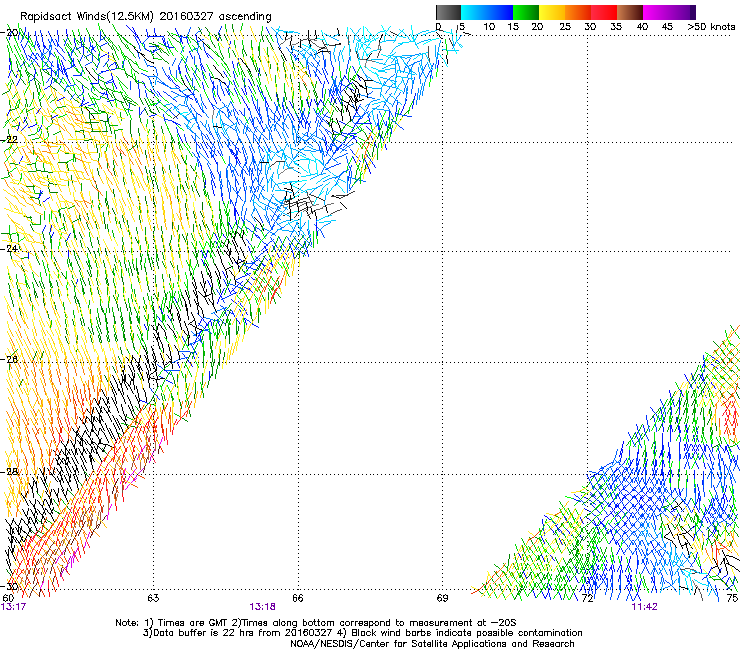
Task: Click the purple '11:42' pass time label
Action: tap(644, 607)
